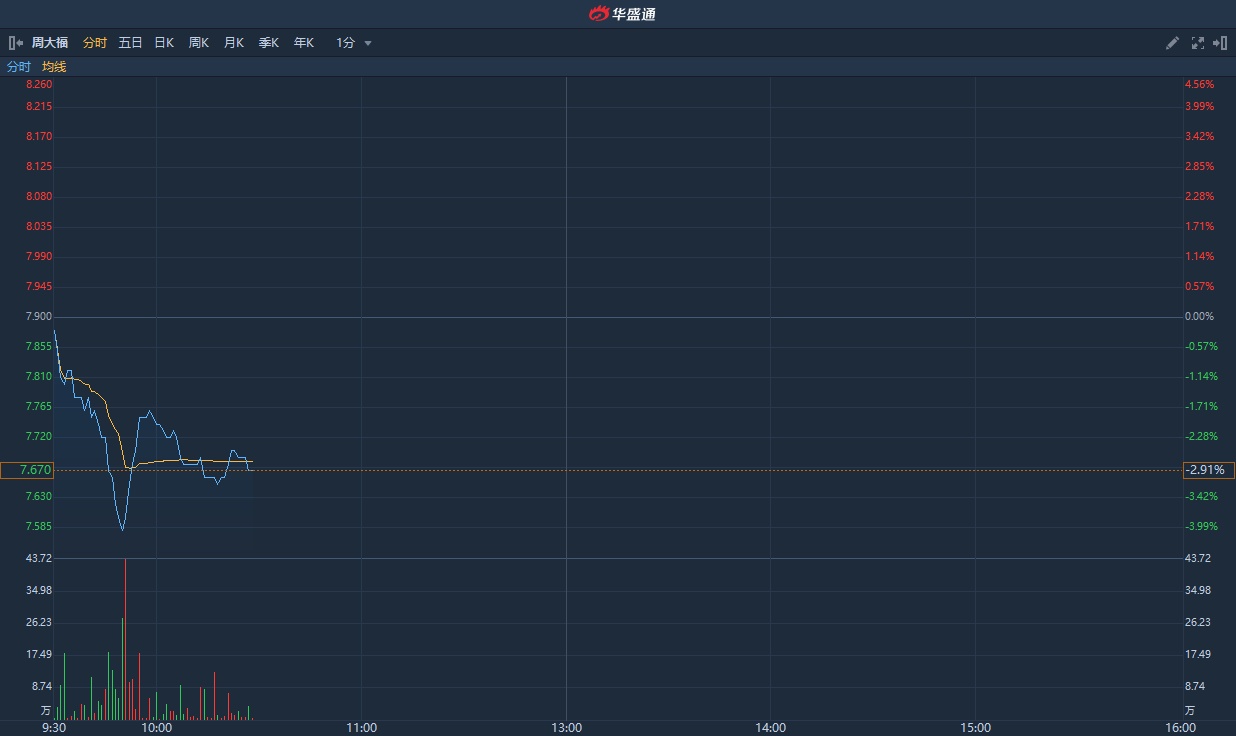Image resolution: width=1236 pixels, height=736 pixels.
Task: Click the -2.91% change label on right axis
Action: pos(1204,470)
